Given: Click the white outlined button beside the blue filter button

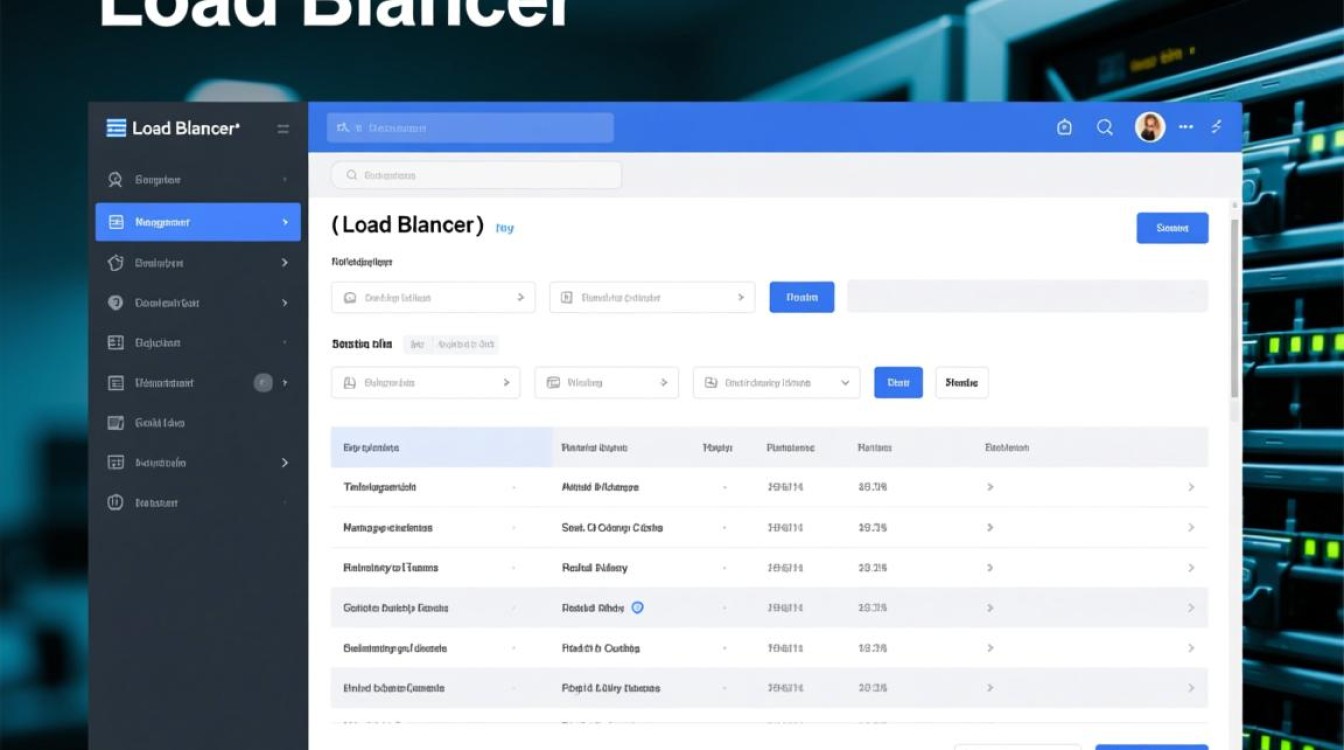Looking at the screenshot, I should pyautogui.click(x=961, y=382).
